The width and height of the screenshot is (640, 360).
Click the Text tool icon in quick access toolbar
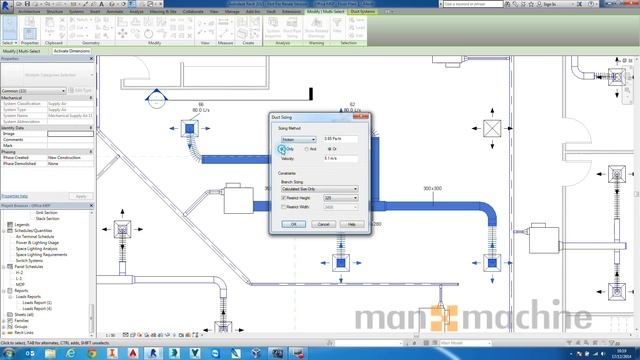102,4
